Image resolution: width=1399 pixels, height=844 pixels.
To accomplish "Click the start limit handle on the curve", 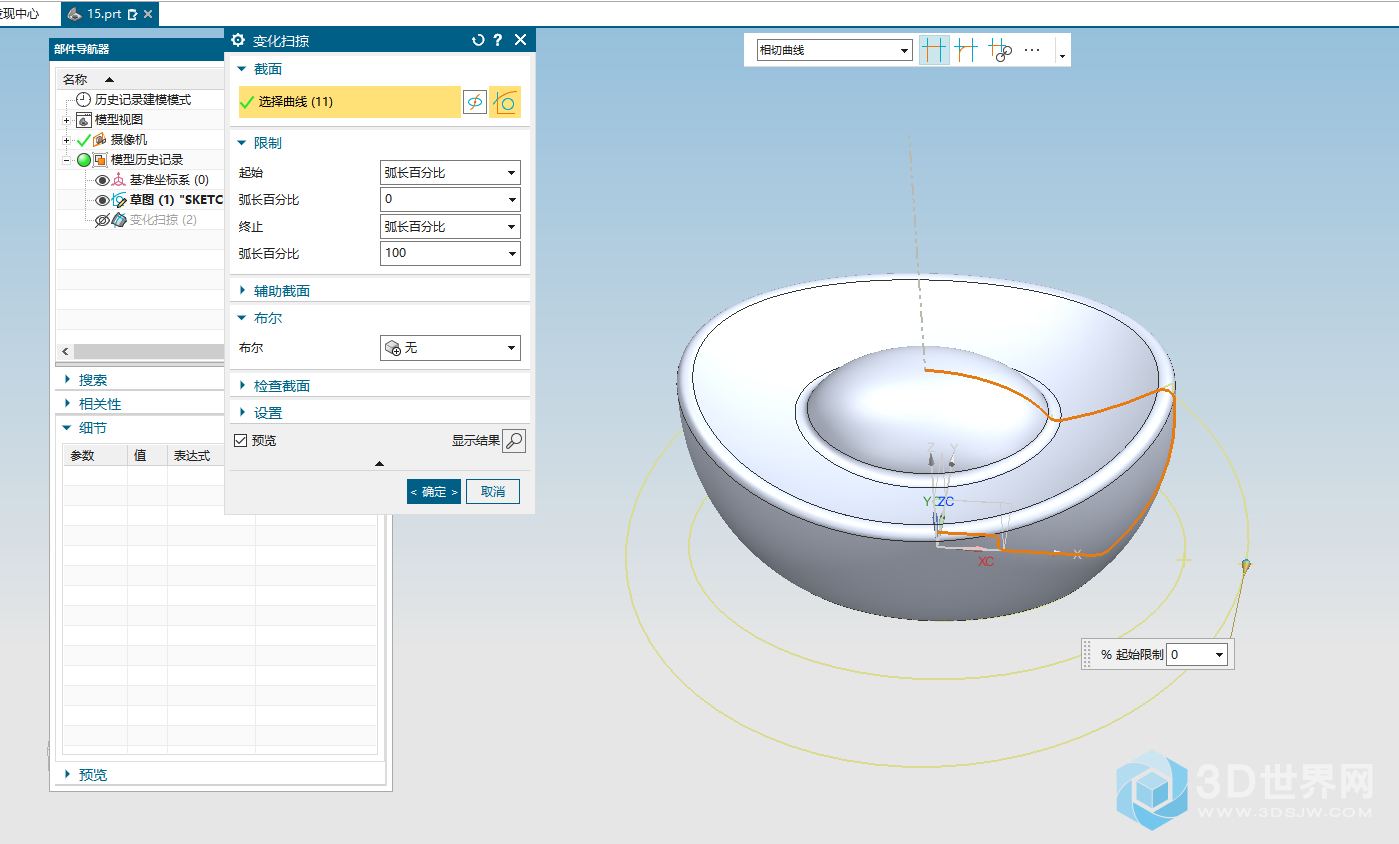I will point(1246,566).
